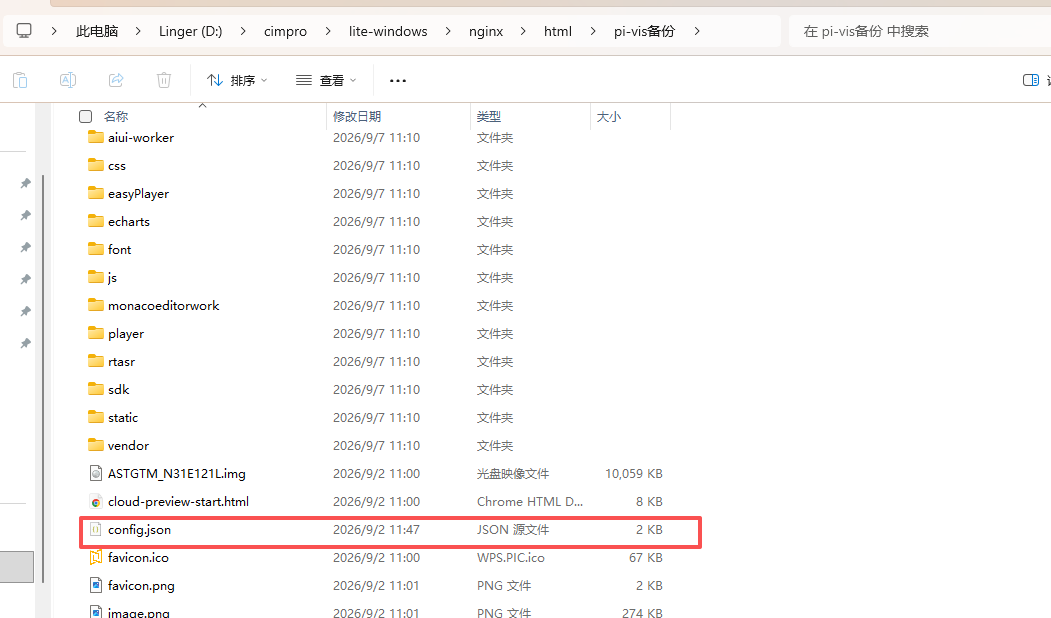
Task: Click the disc image icon of ASTGTM_N31E121L.img
Action: [x=96, y=473]
